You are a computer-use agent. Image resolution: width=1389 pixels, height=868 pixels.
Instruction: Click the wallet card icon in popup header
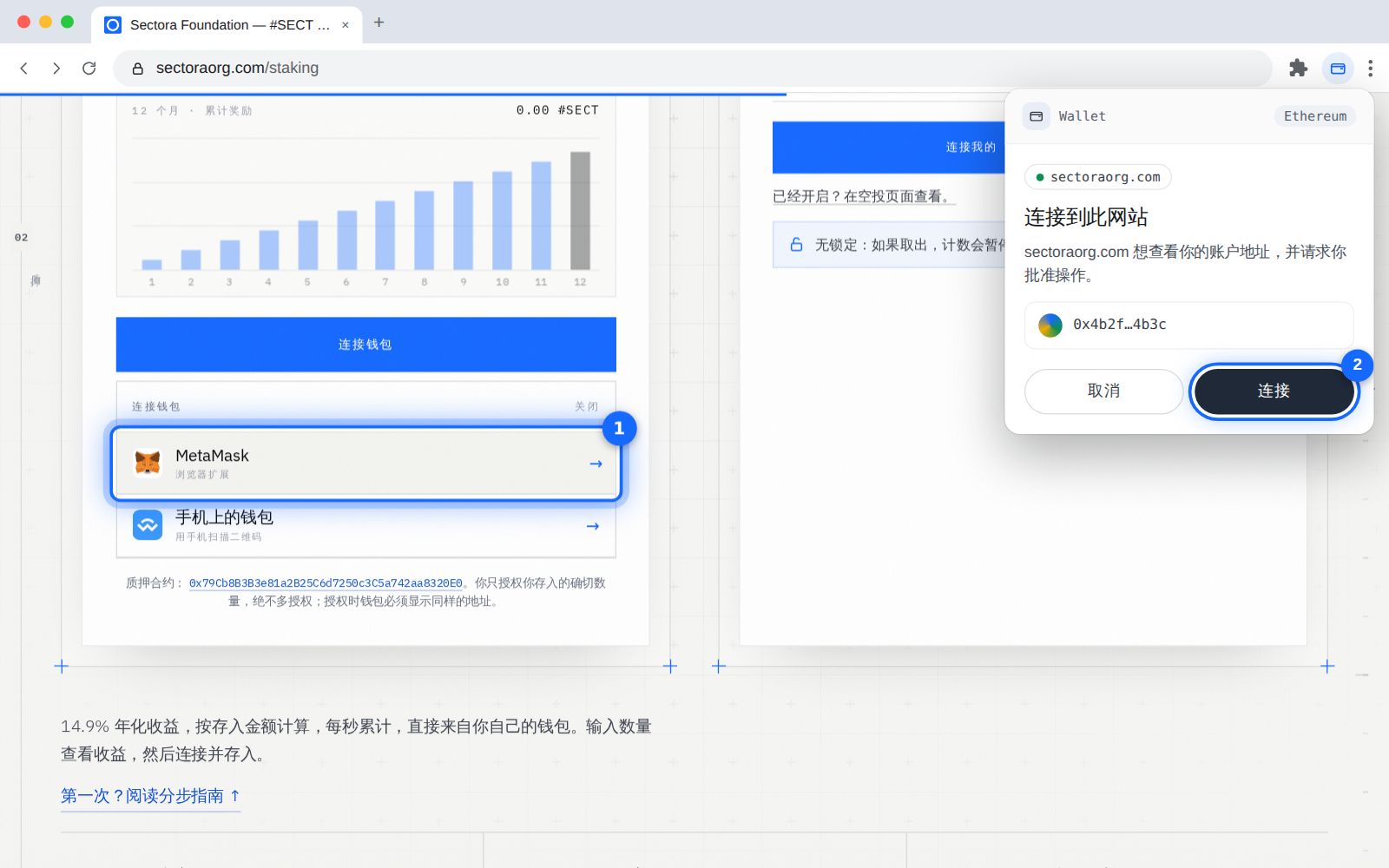coord(1037,116)
